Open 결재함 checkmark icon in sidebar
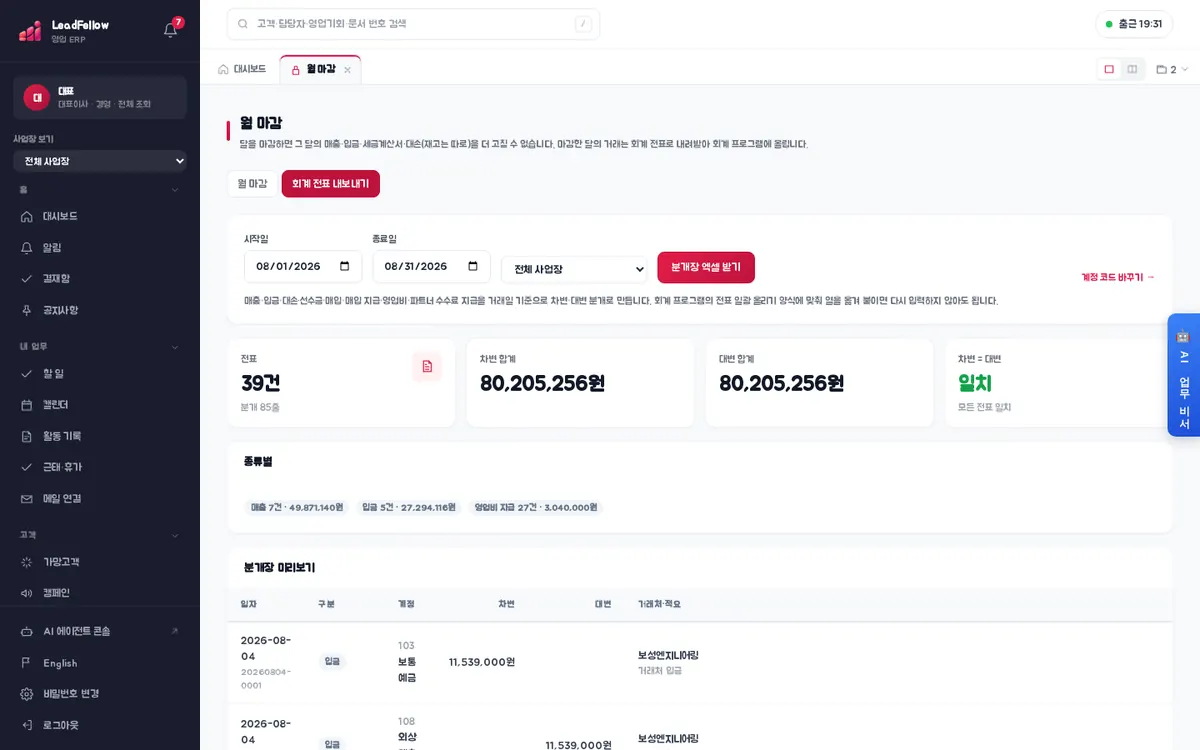This screenshot has height=750, width=1200. pos(27,278)
